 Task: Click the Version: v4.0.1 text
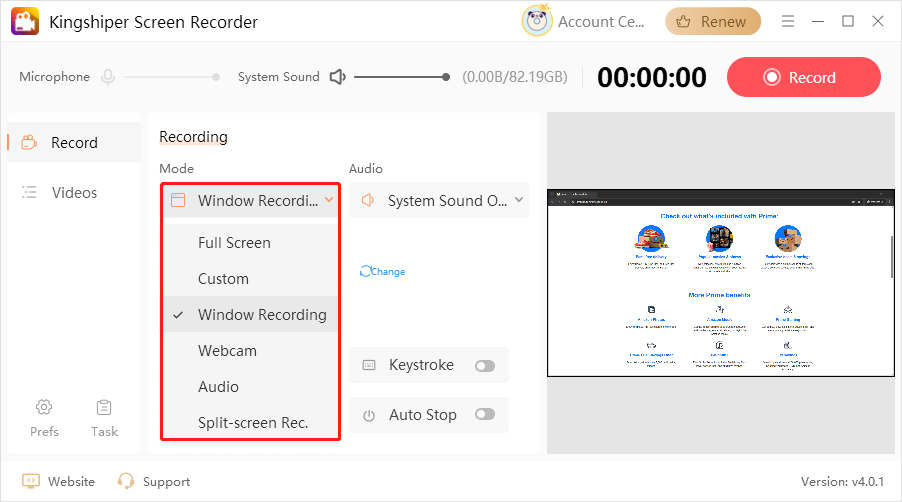coord(842,481)
